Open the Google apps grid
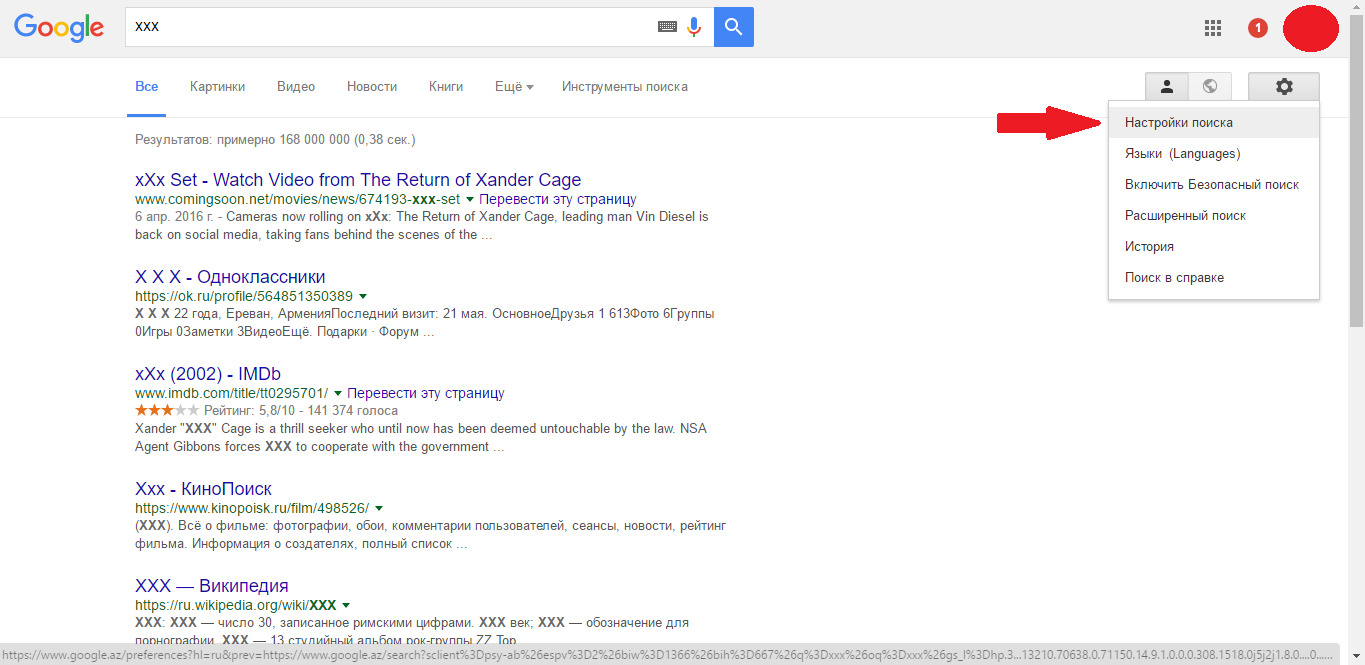 tap(1213, 28)
